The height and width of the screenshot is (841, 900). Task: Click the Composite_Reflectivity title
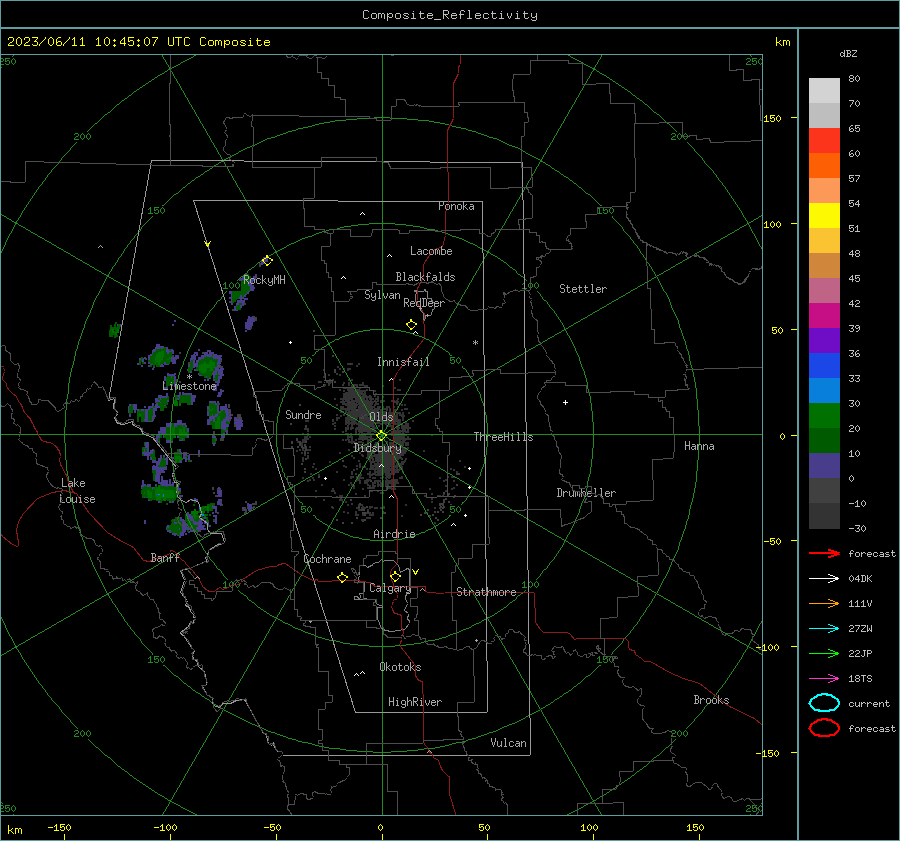click(450, 15)
